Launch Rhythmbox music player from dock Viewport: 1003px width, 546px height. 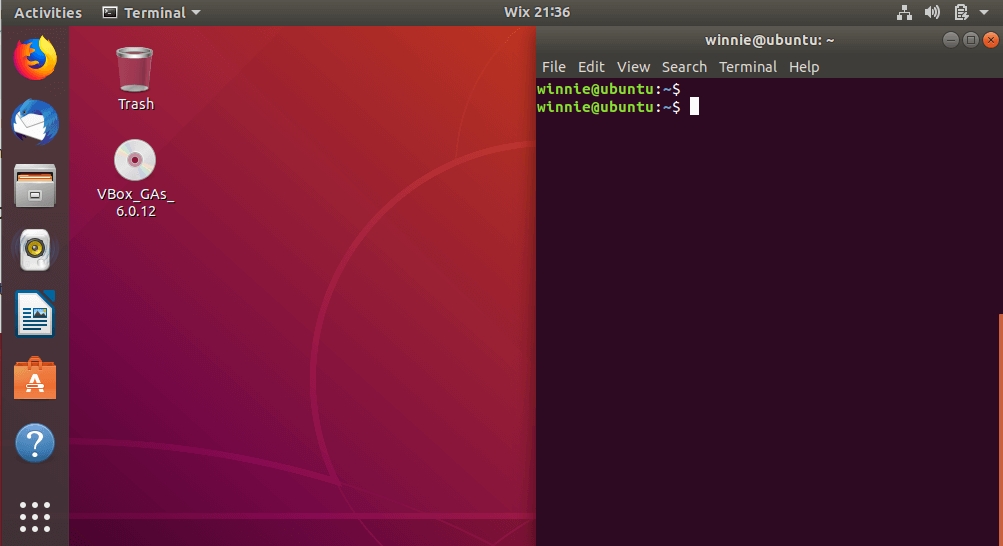click(x=35, y=249)
